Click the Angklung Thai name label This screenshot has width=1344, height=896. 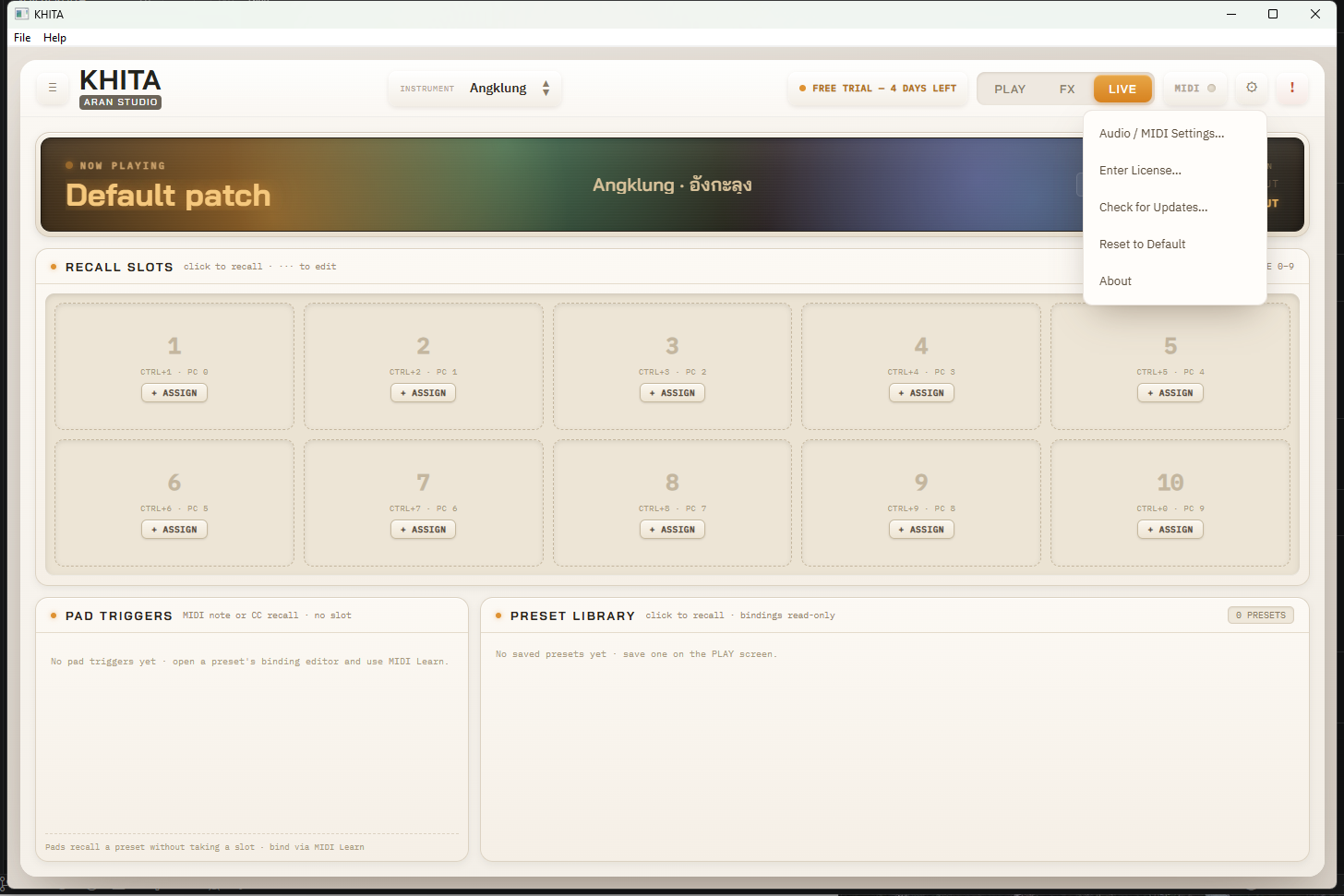point(672,185)
